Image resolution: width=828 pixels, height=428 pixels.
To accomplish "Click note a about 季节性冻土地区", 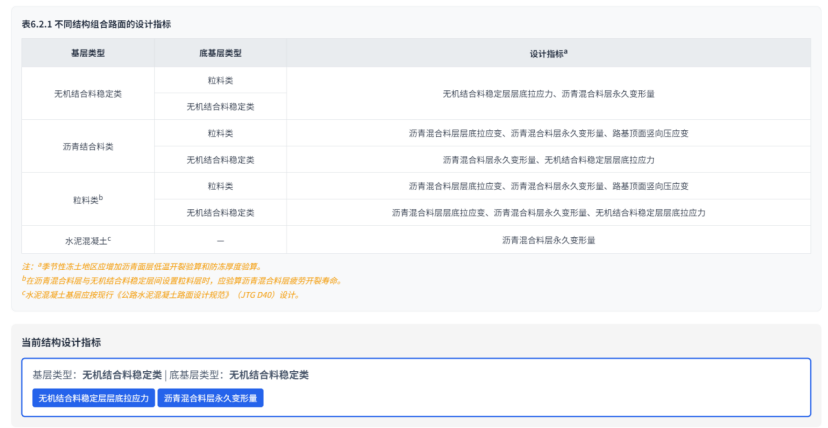I will point(142,266).
